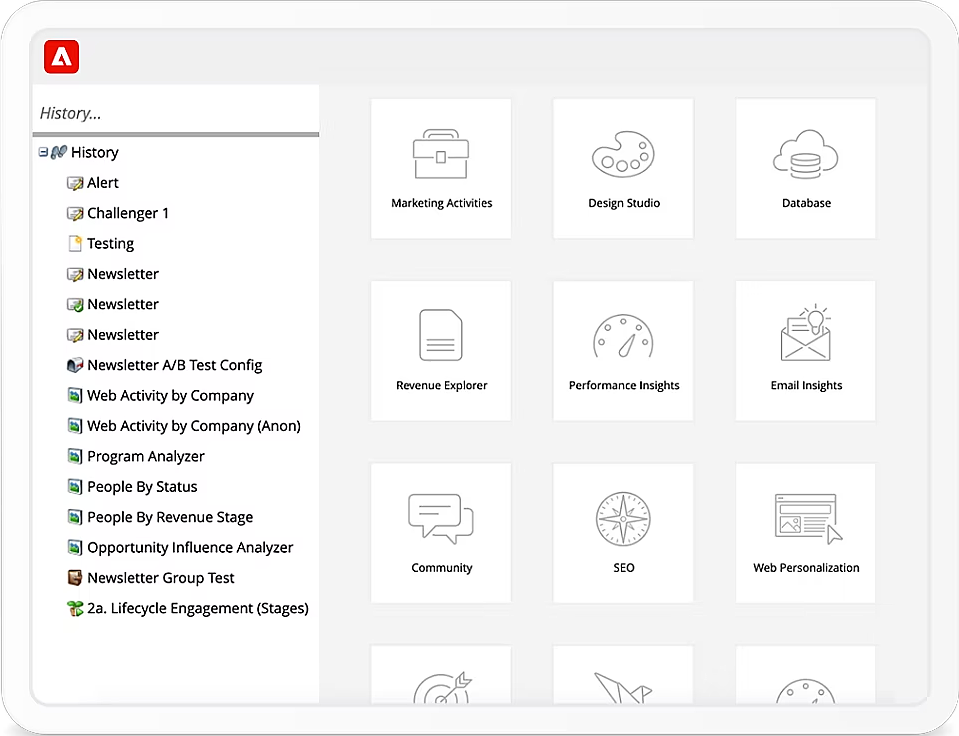The width and height of the screenshot is (959, 736).
Task: Click the Performance Insights label
Action: (x=624, y=385)
